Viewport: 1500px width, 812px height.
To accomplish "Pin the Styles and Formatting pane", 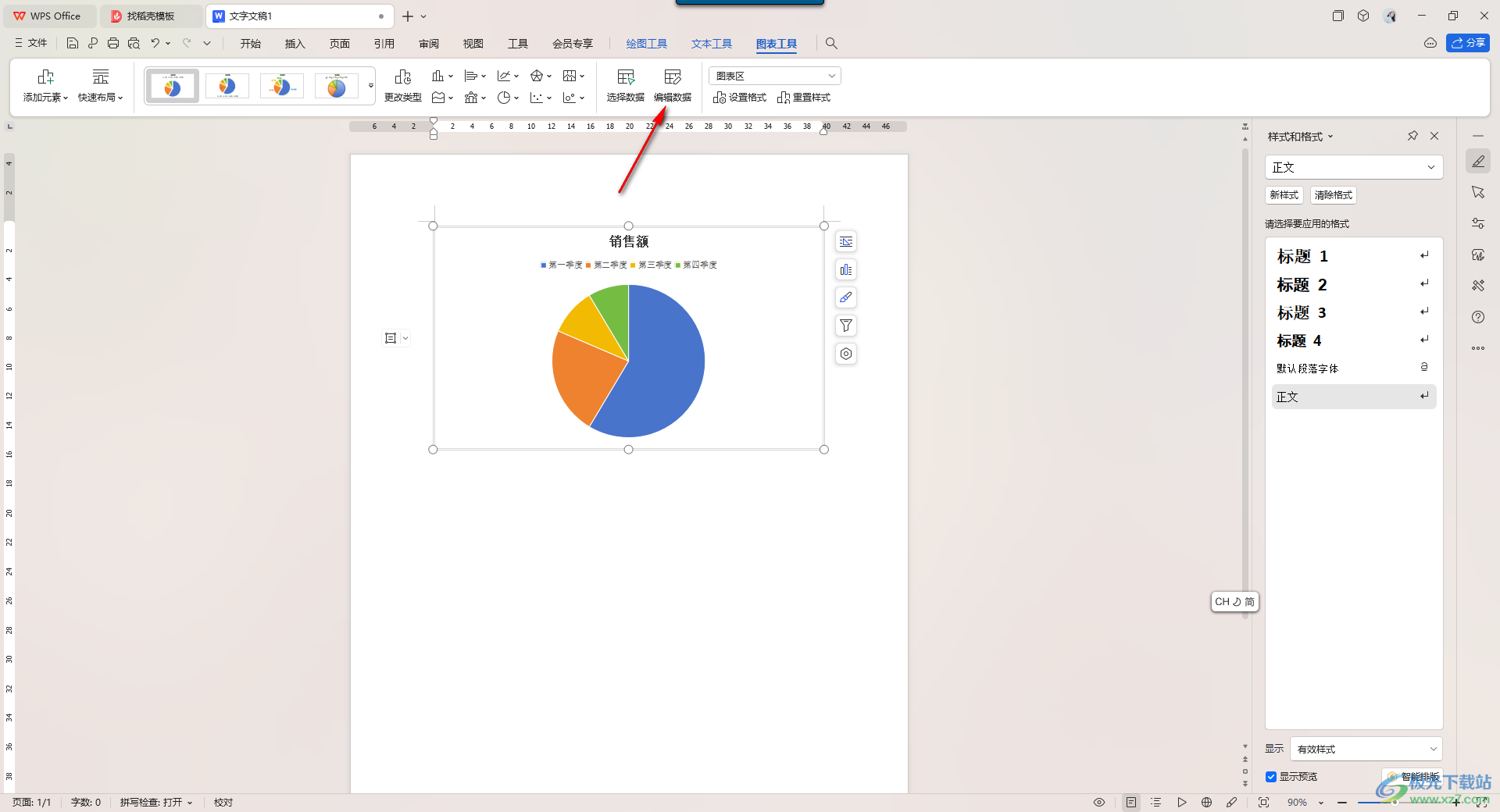I will click(x=1412, y=136).
